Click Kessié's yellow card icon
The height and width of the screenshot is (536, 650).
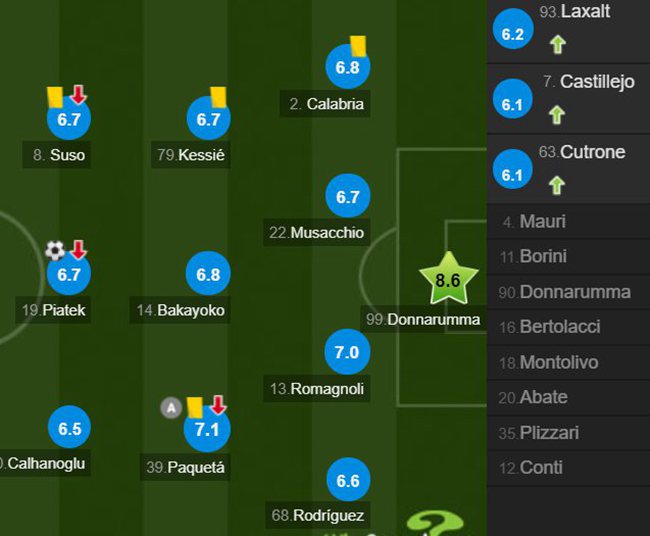tap(218, 97)
